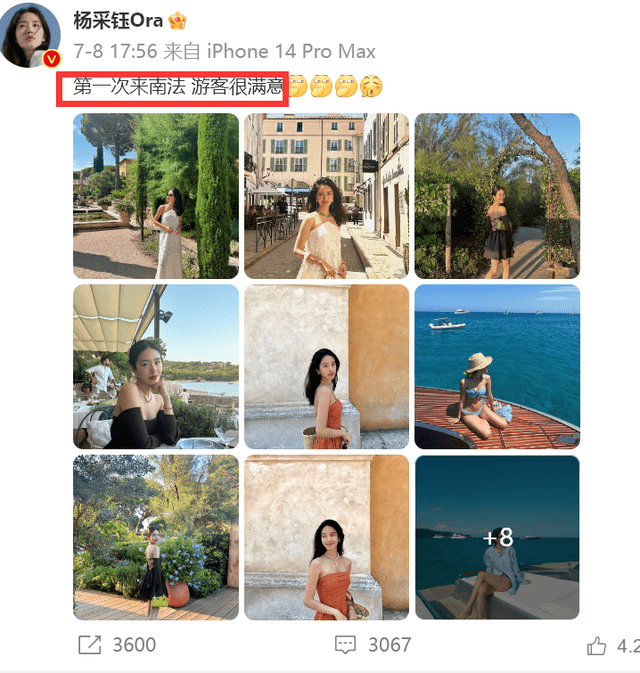Click the repost share icon
Viewport: 640px width, 673px height.
click(x=90, y=645)
